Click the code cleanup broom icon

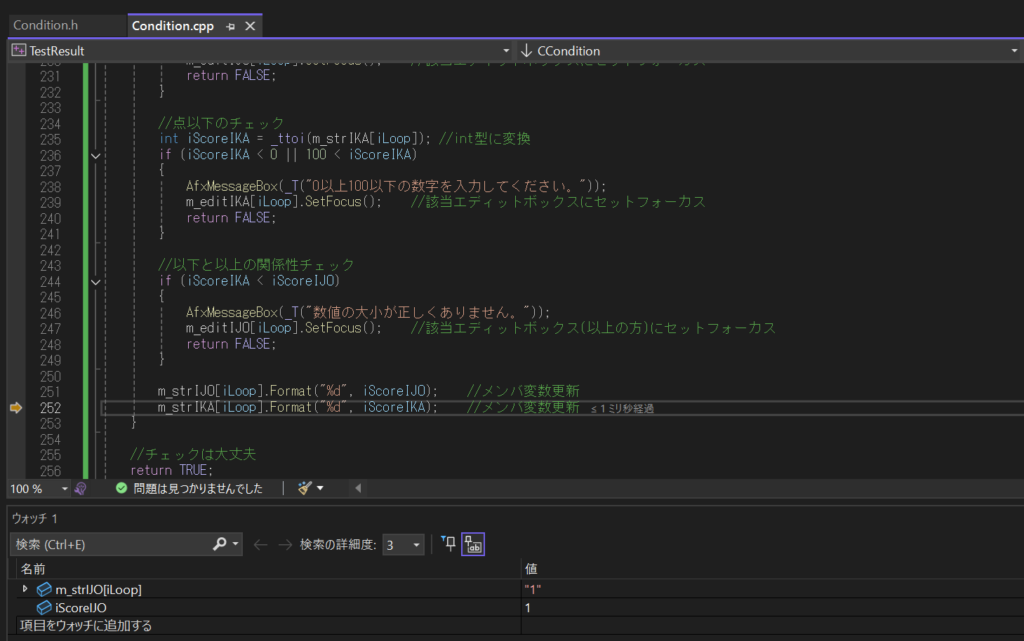click(306, 488)
